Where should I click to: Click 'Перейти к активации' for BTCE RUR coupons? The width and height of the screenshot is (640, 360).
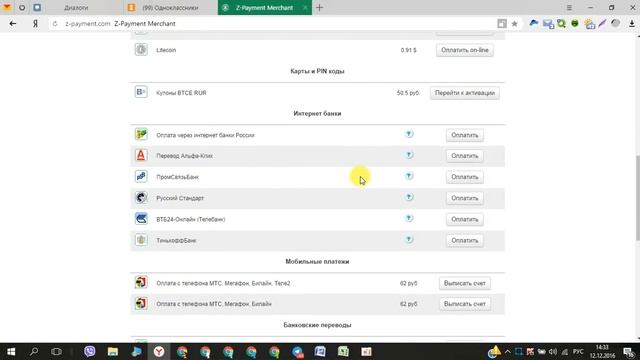(464, 93)
